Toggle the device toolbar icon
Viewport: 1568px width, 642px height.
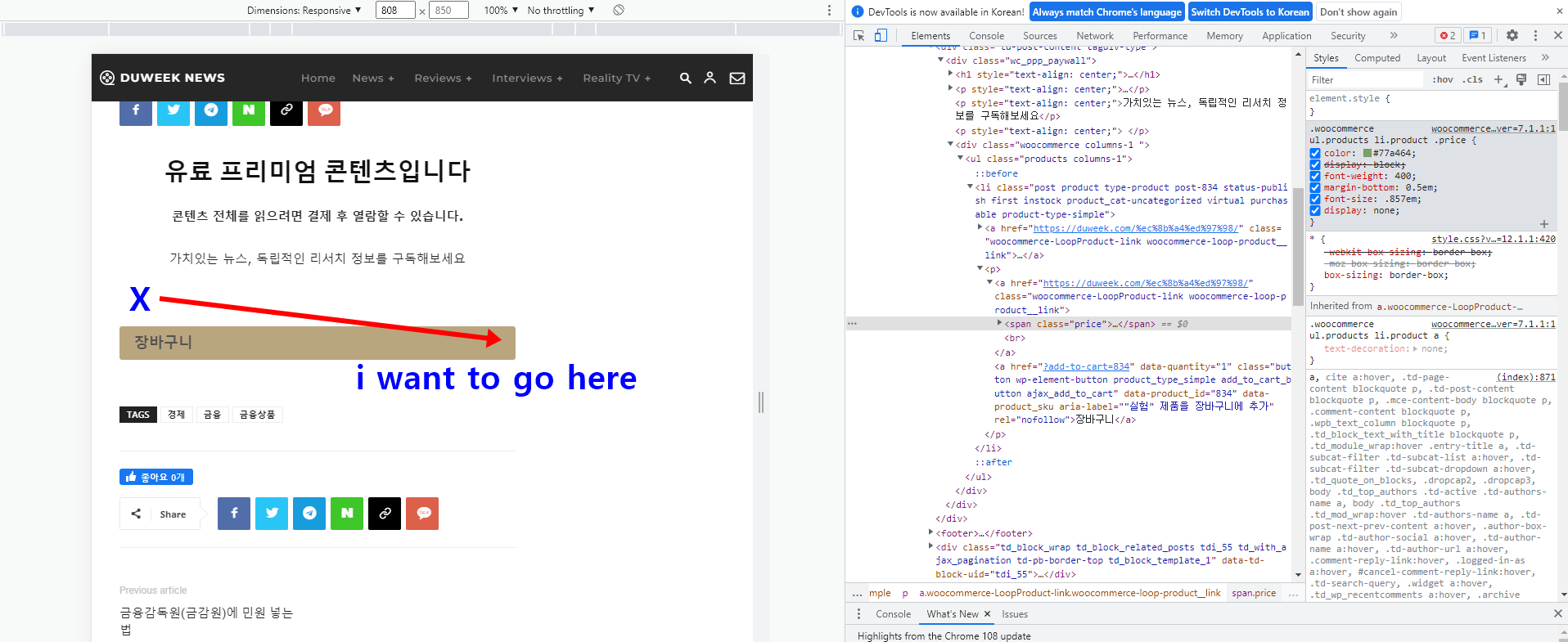click(881, 35)
